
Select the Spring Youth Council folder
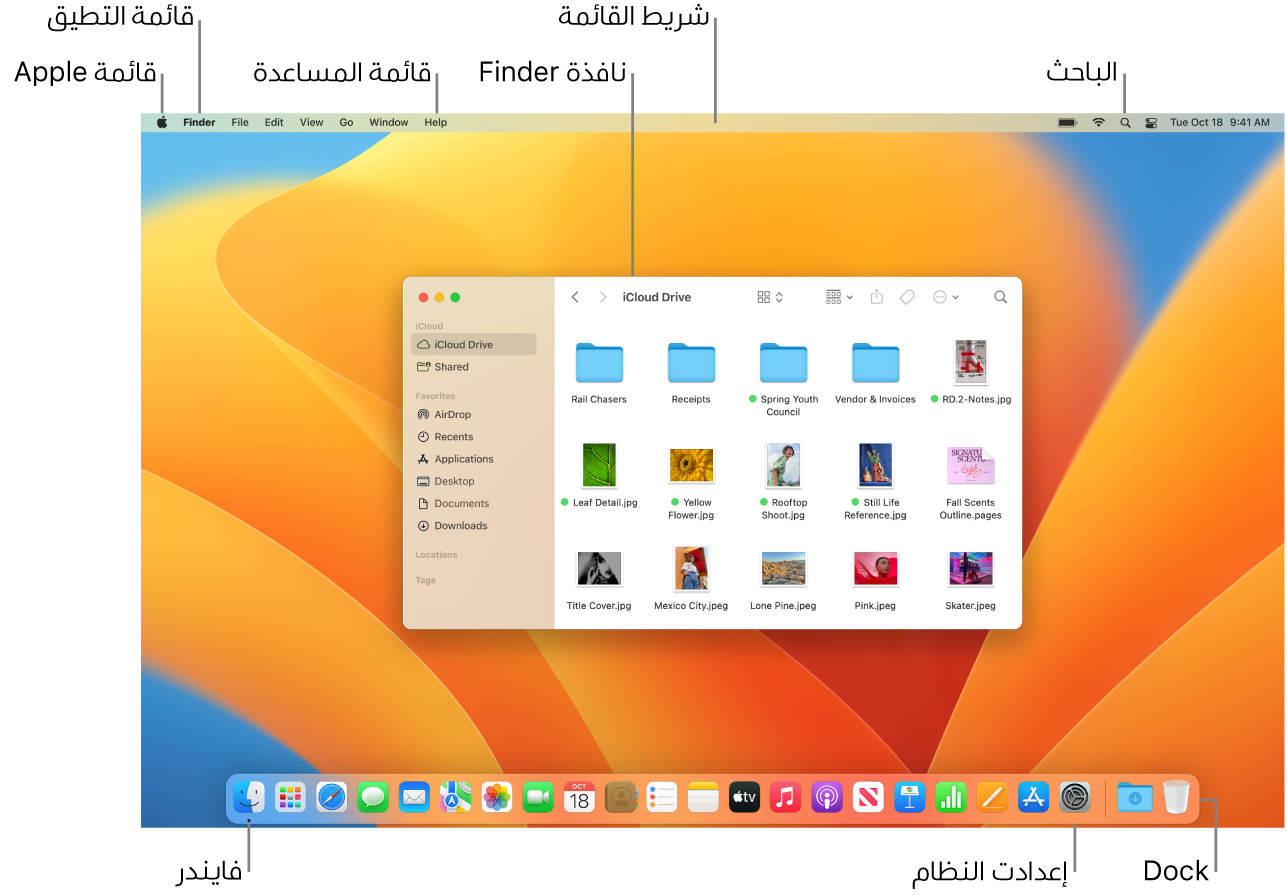click(783, 378)
